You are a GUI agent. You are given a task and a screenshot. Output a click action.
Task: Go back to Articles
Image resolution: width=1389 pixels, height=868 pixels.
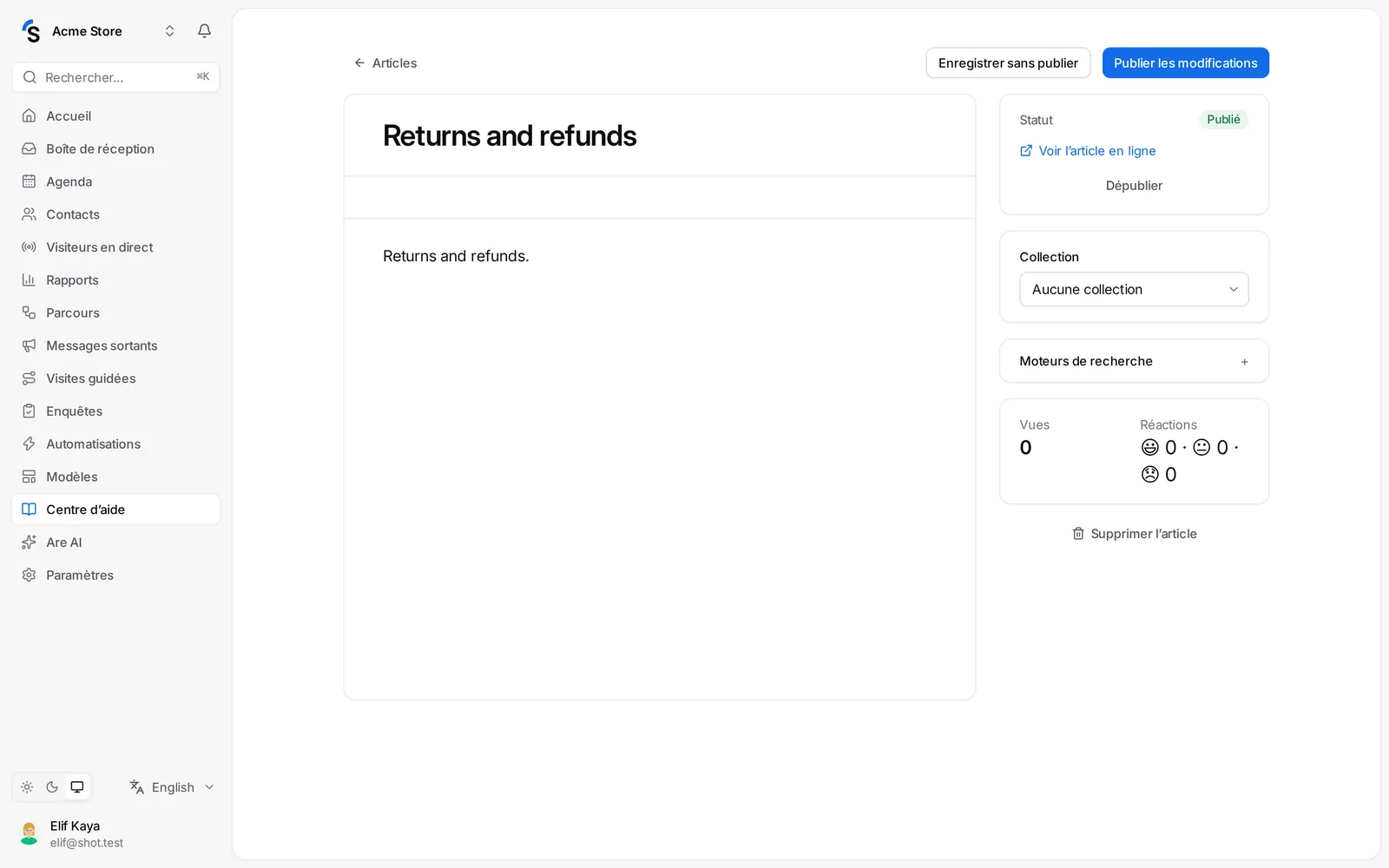[x=385, y=63]
